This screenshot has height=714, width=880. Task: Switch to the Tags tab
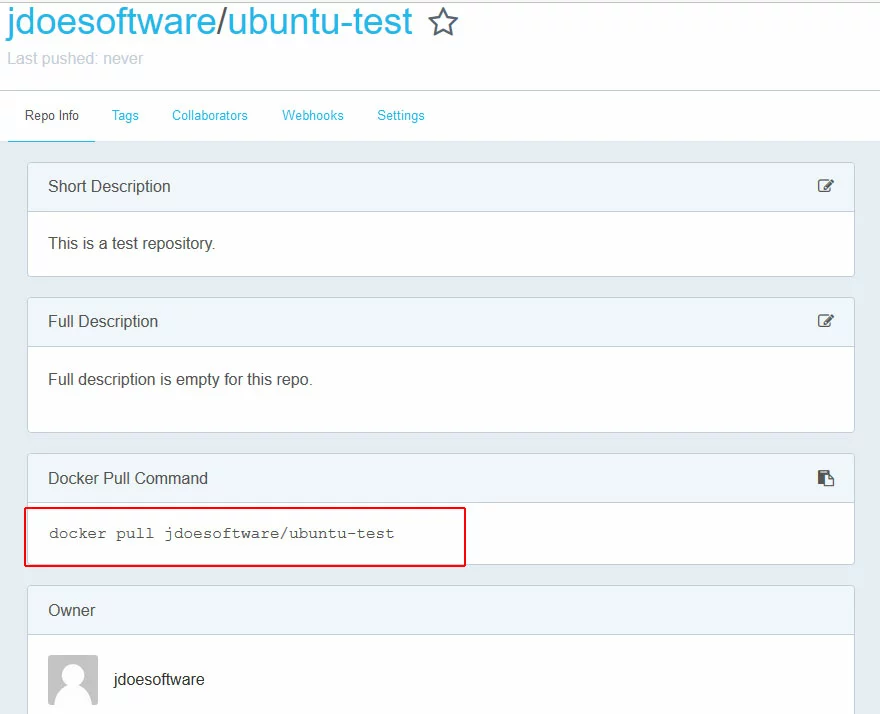coord(125,116)
